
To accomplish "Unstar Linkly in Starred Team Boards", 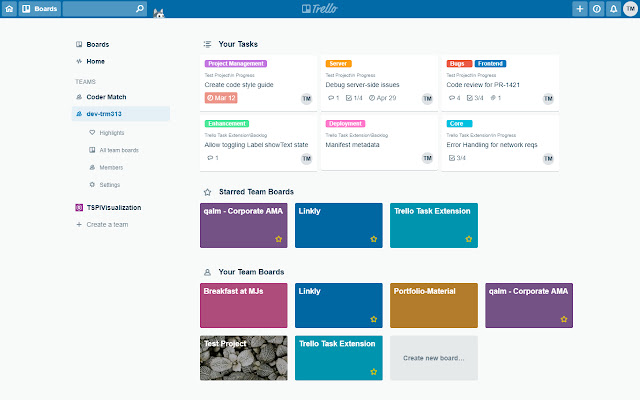I will pyautogui.click(x=373, y=239).
